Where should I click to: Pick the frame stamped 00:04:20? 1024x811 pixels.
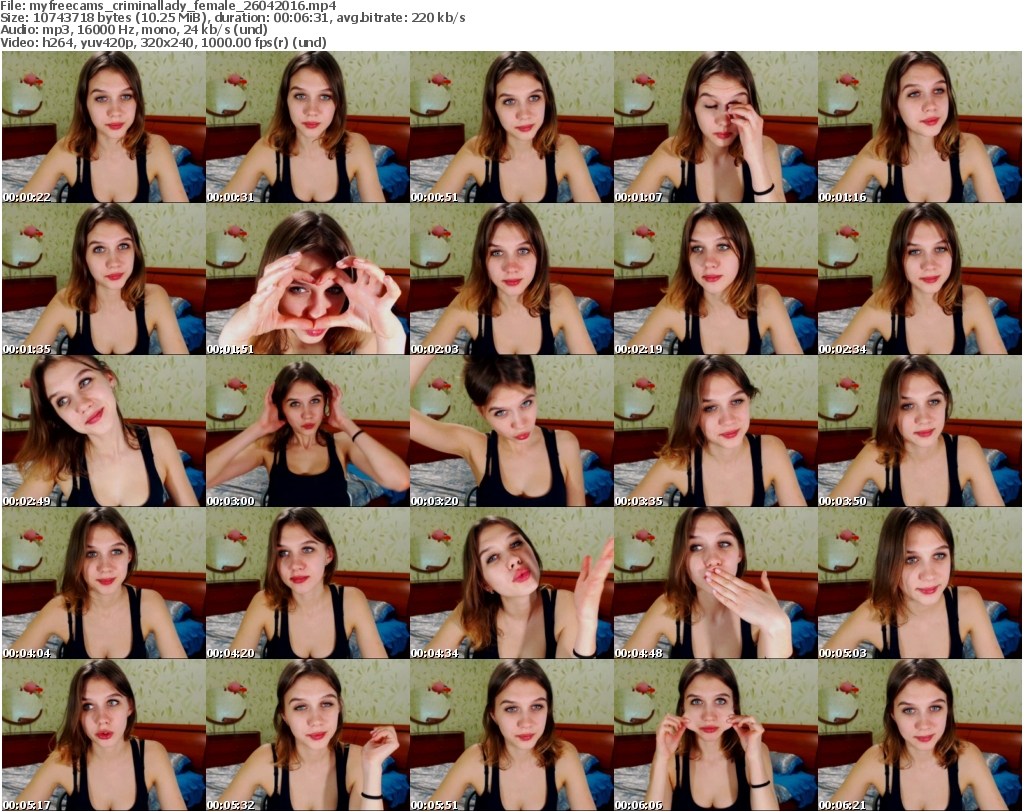coord(308,583)
